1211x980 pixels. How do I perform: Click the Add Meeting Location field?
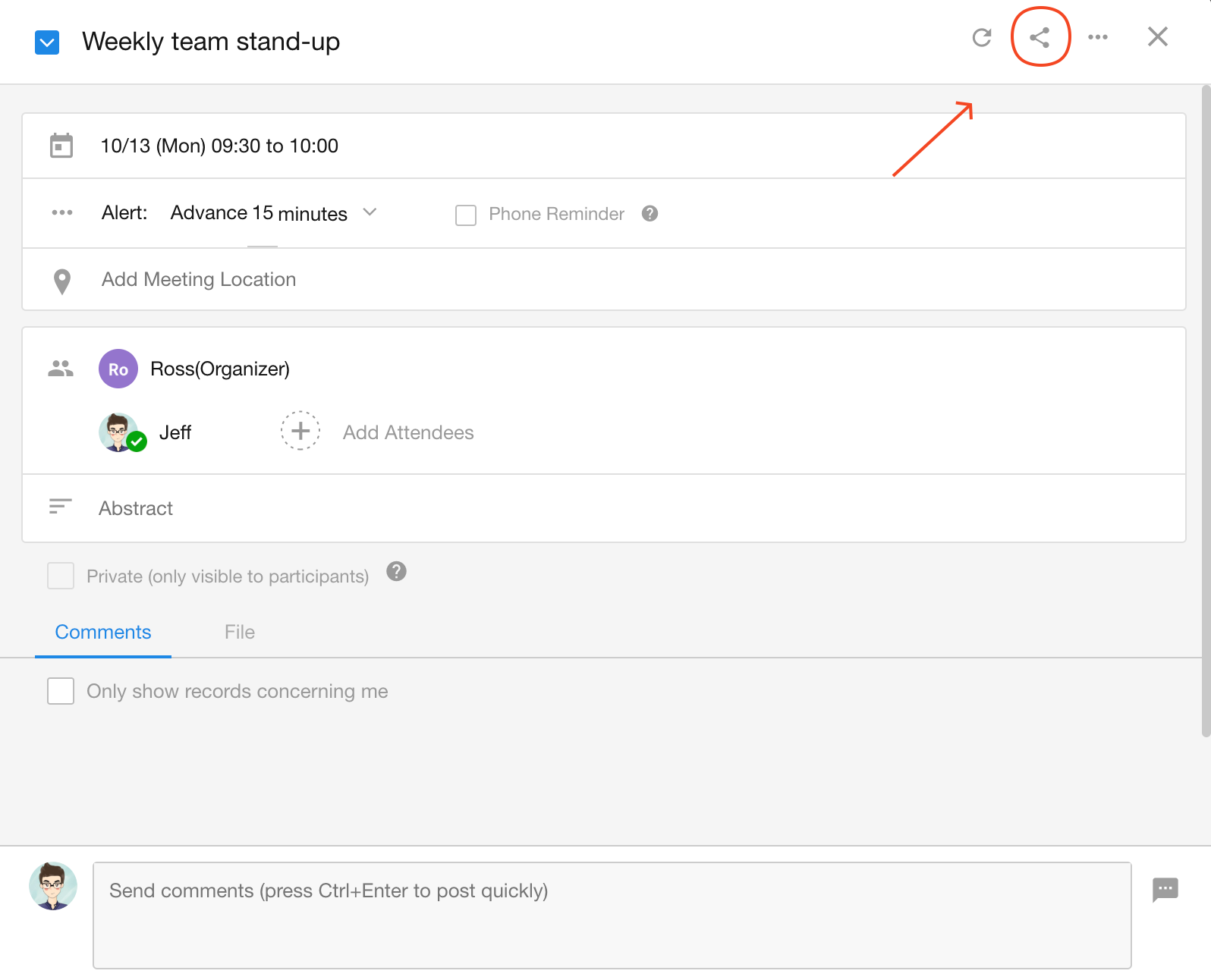[x=199, y=280]
